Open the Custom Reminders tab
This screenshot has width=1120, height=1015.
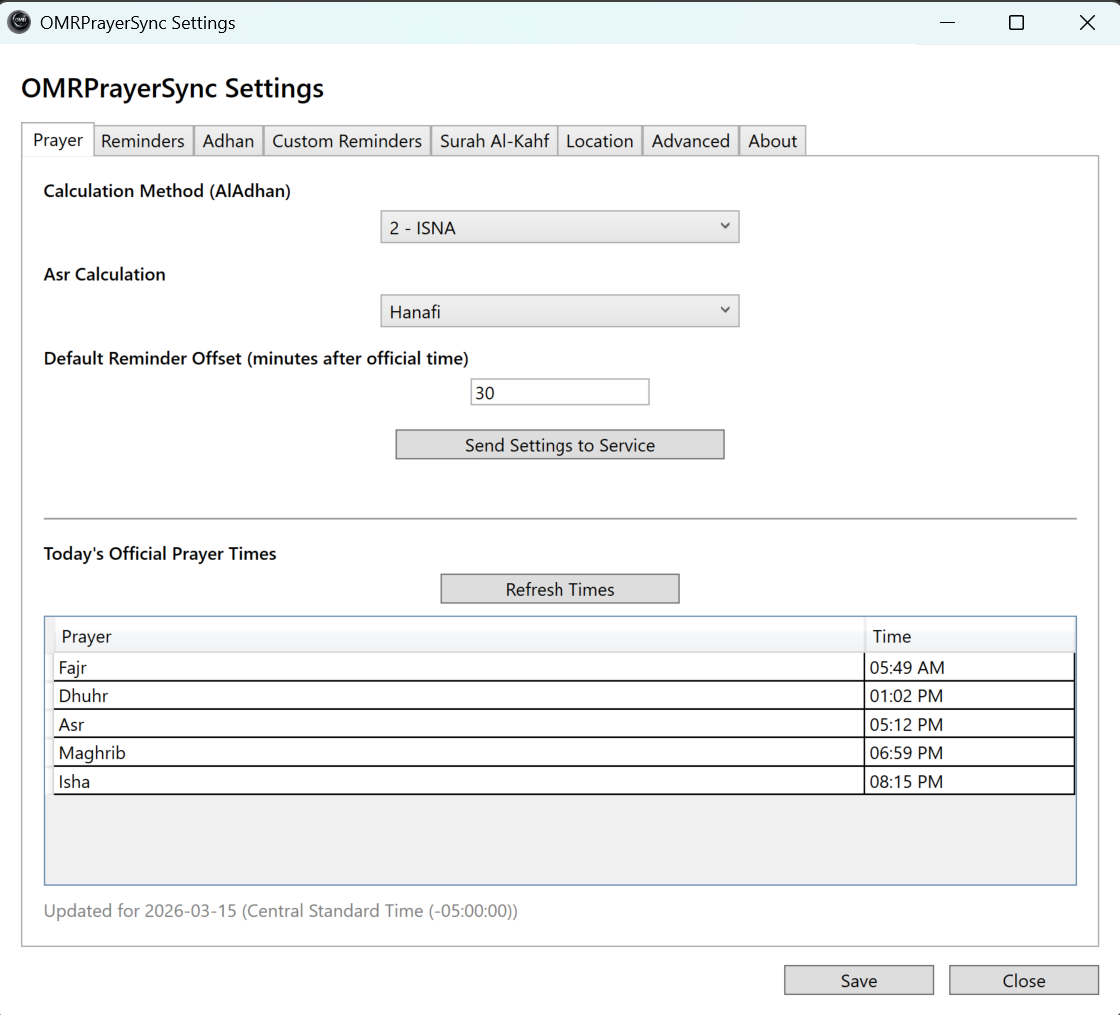click(347, 141)
